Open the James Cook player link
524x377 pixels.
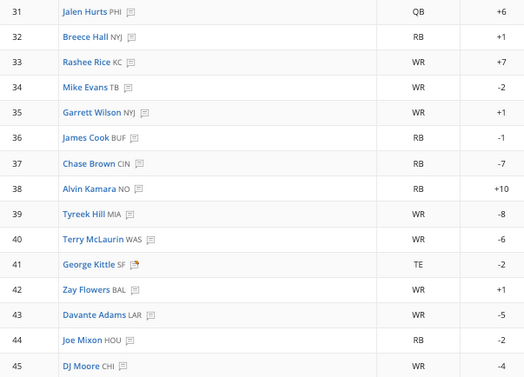tap(86, 138)
